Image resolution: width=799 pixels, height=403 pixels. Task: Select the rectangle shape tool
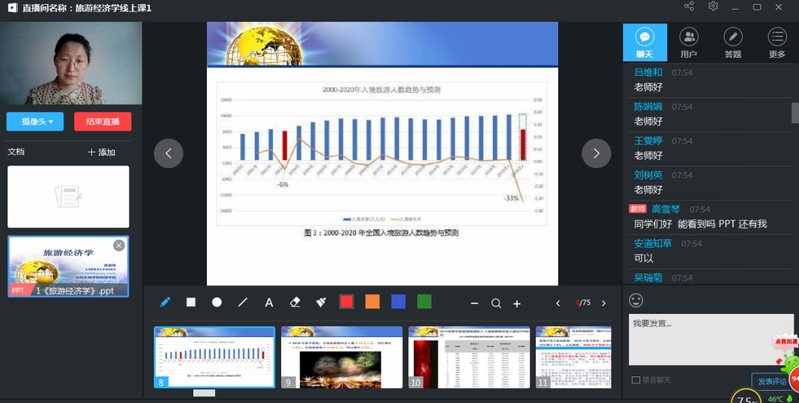tap(191, 302)
